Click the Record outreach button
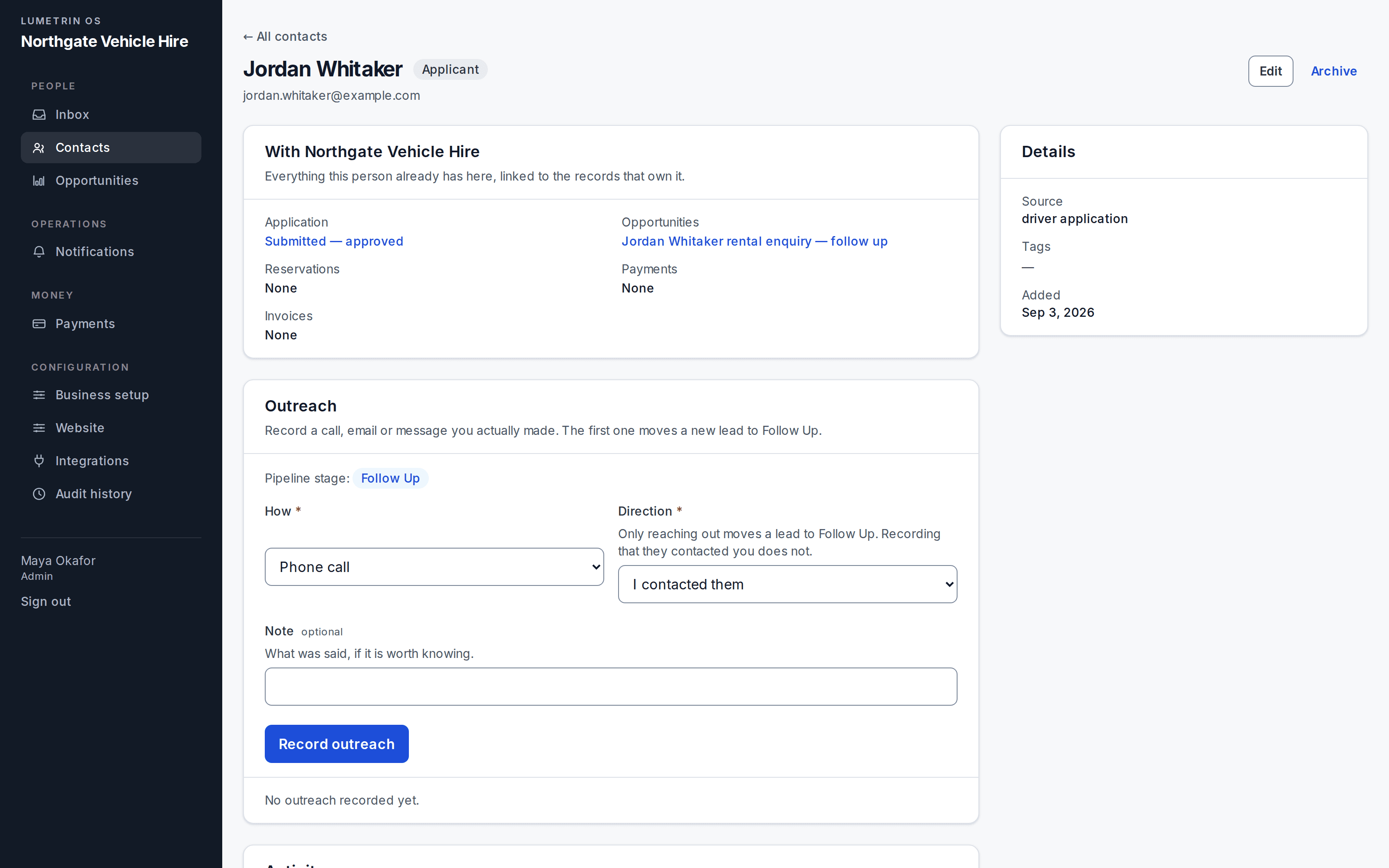Viewport: 1389px width, 868px height. [336, 744]
